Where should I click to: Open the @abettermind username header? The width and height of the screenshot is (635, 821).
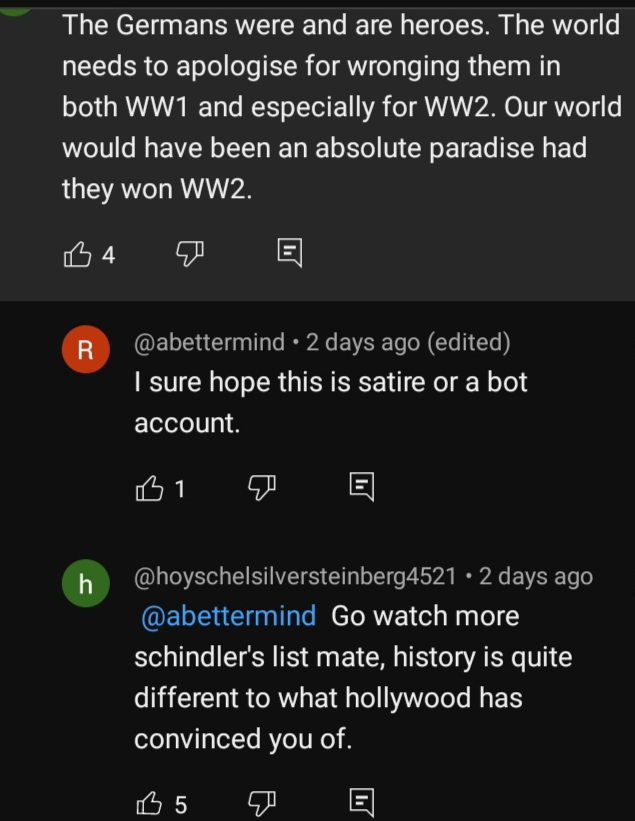pyautogui.click(x=209, y=342)
